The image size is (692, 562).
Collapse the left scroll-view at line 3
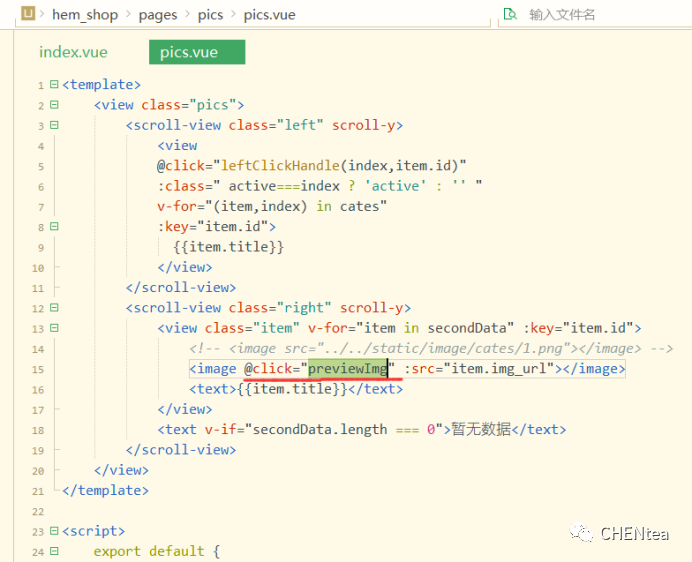[54, 125]
